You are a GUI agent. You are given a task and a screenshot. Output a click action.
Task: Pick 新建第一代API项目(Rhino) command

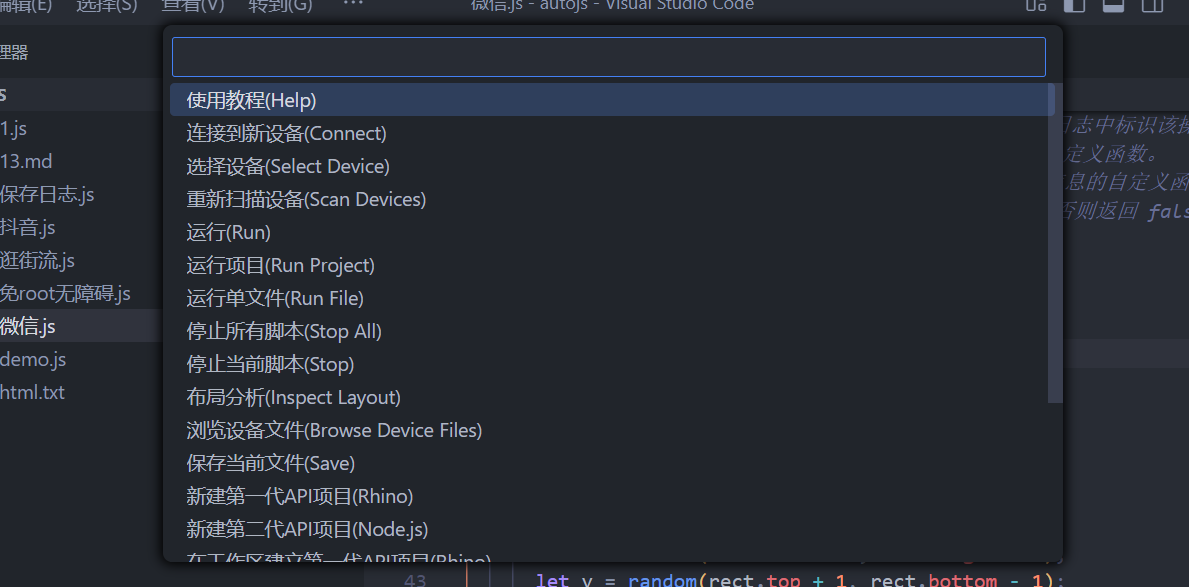coord(612,496)
